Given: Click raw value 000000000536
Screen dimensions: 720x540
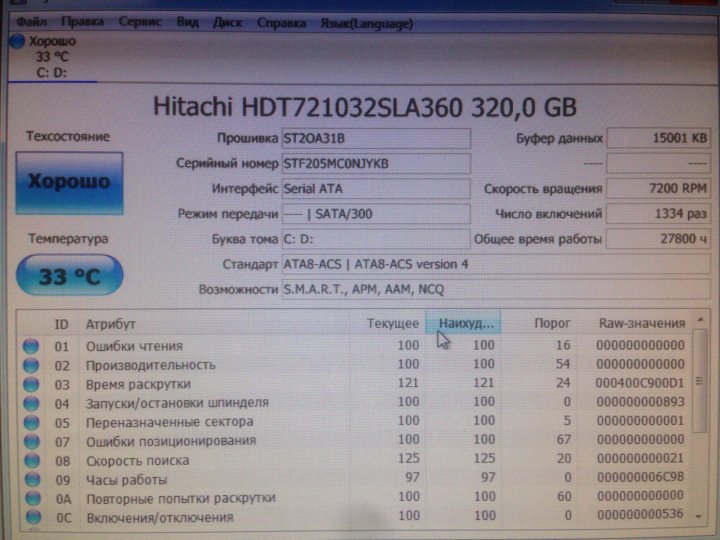Looking at the screenshot, I should (x=640, y=514).
